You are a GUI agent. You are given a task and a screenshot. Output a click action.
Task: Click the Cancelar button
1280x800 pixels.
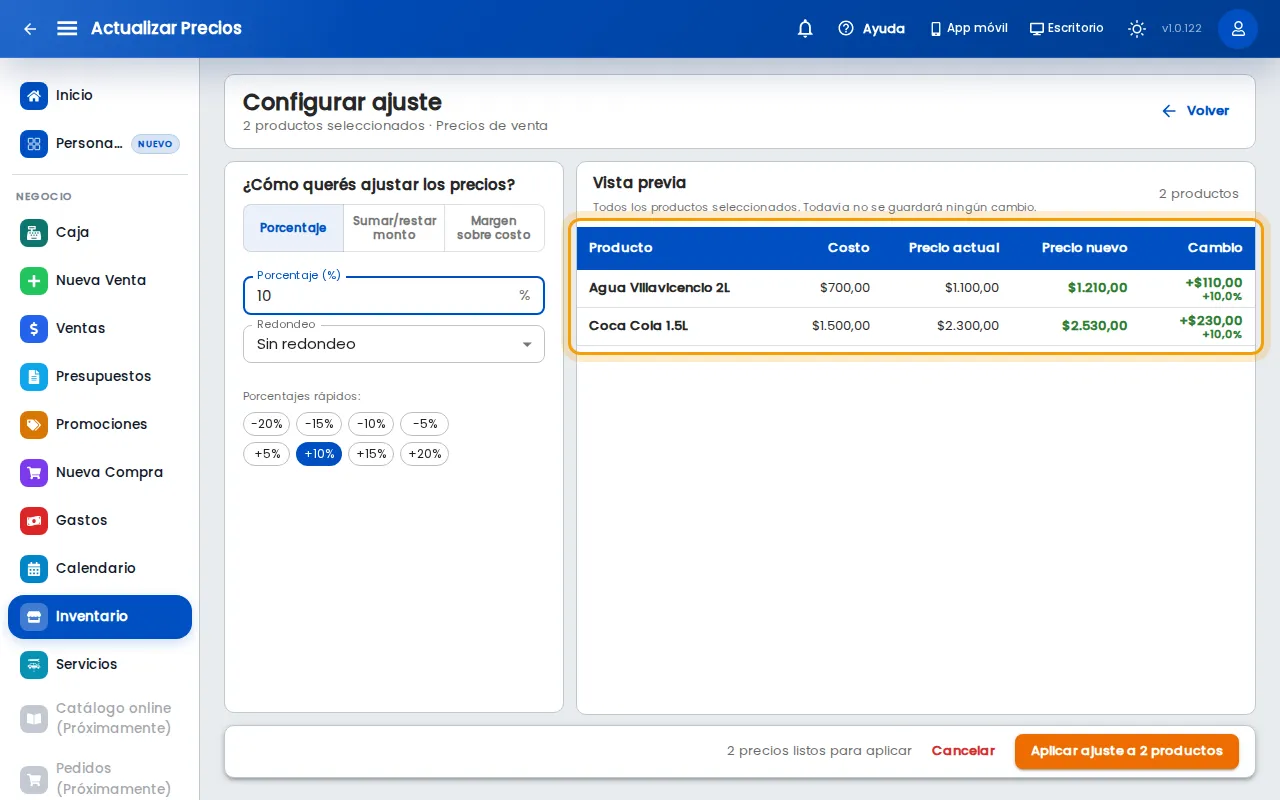[x=963, y=751]
